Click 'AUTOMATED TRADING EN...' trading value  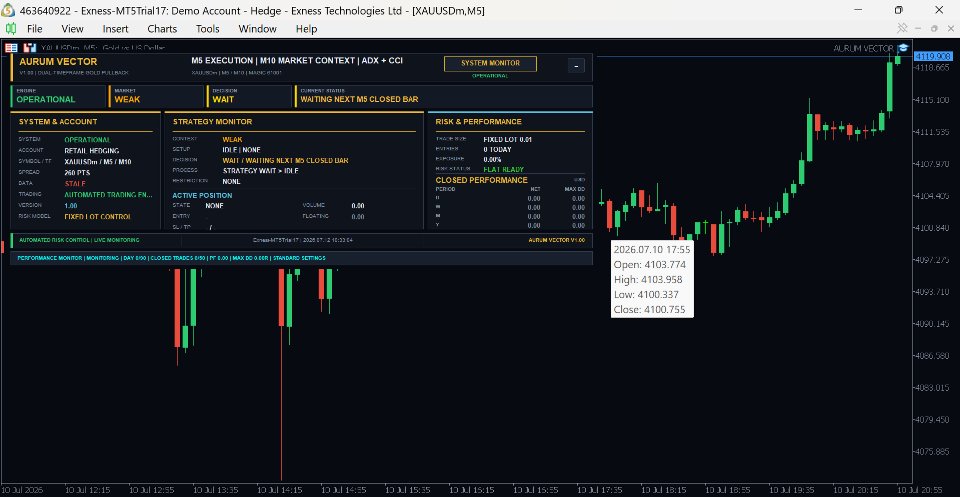pyautogui.click(x=108, y=195)
